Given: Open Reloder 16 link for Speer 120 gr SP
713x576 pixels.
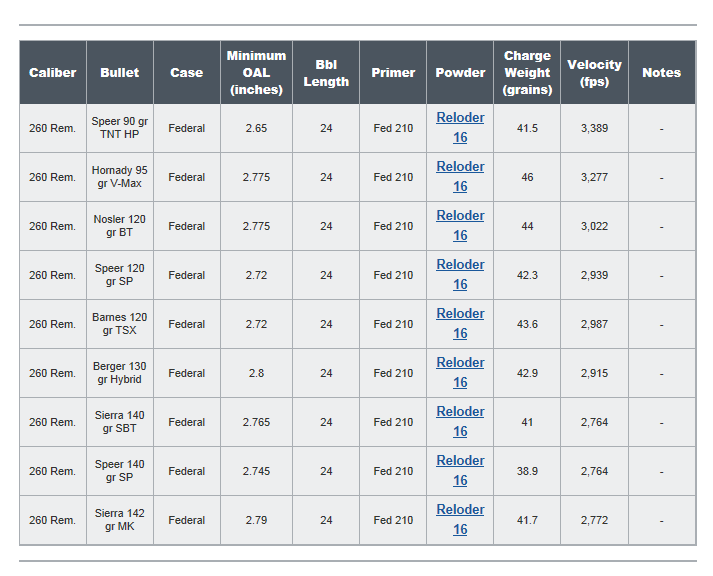Looking at the screenshot, I should click(x=460, y=275).
